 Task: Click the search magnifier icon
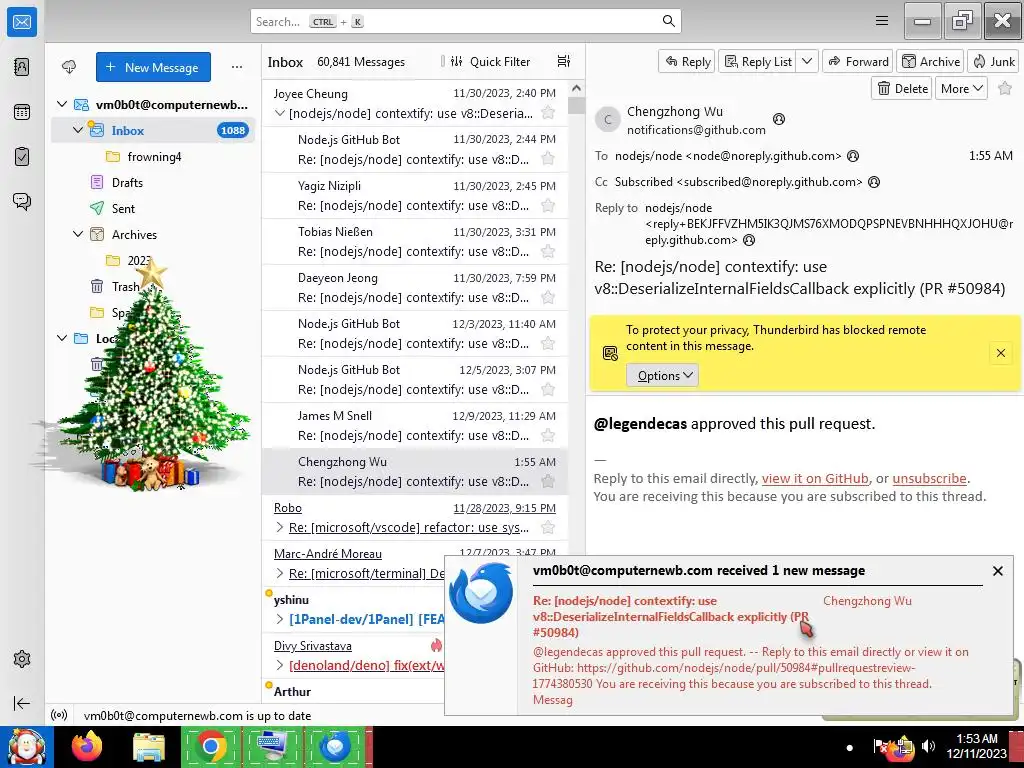coord(668,21)
